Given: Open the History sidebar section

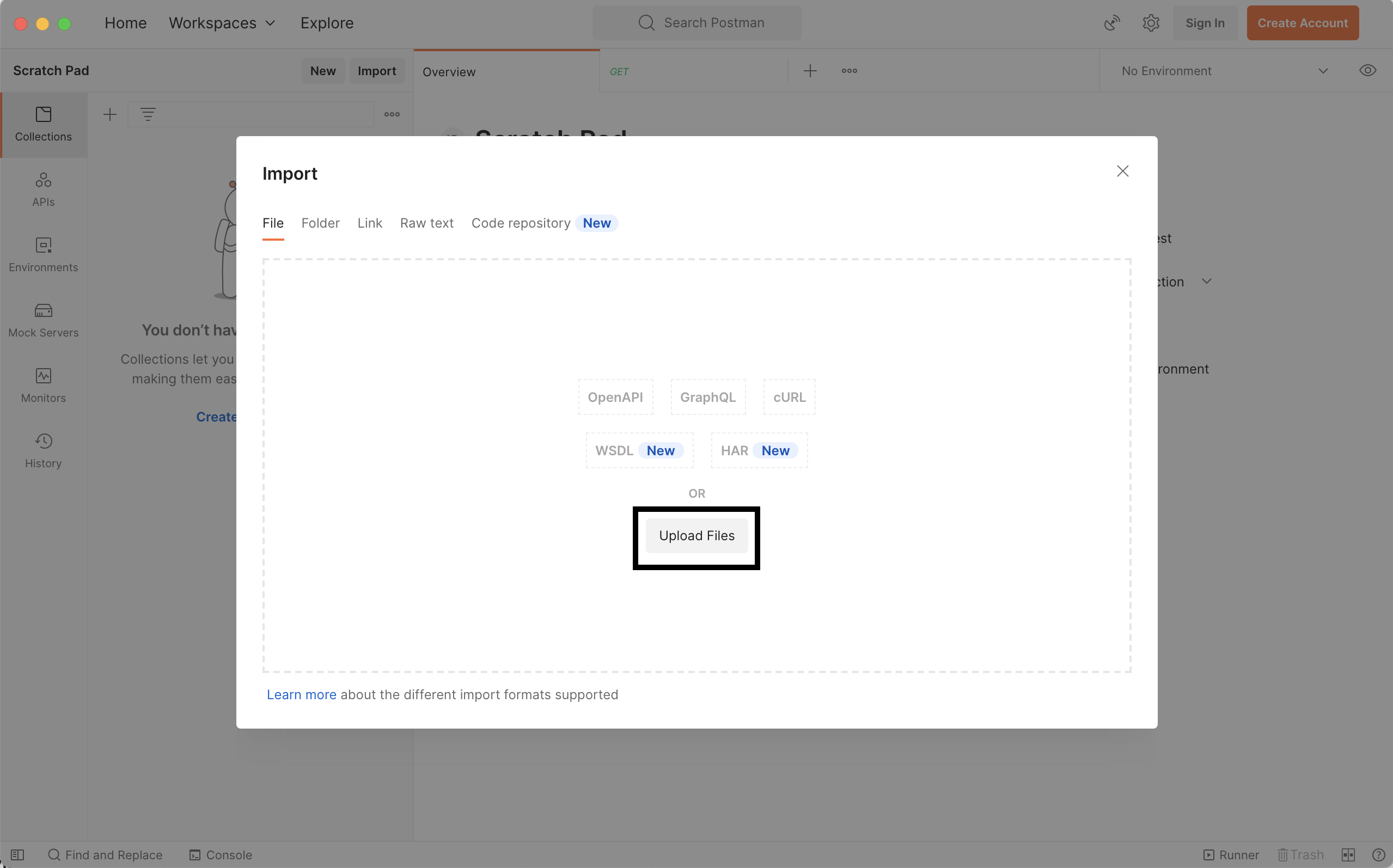Looking at the screenshot, I should point(44,451).
